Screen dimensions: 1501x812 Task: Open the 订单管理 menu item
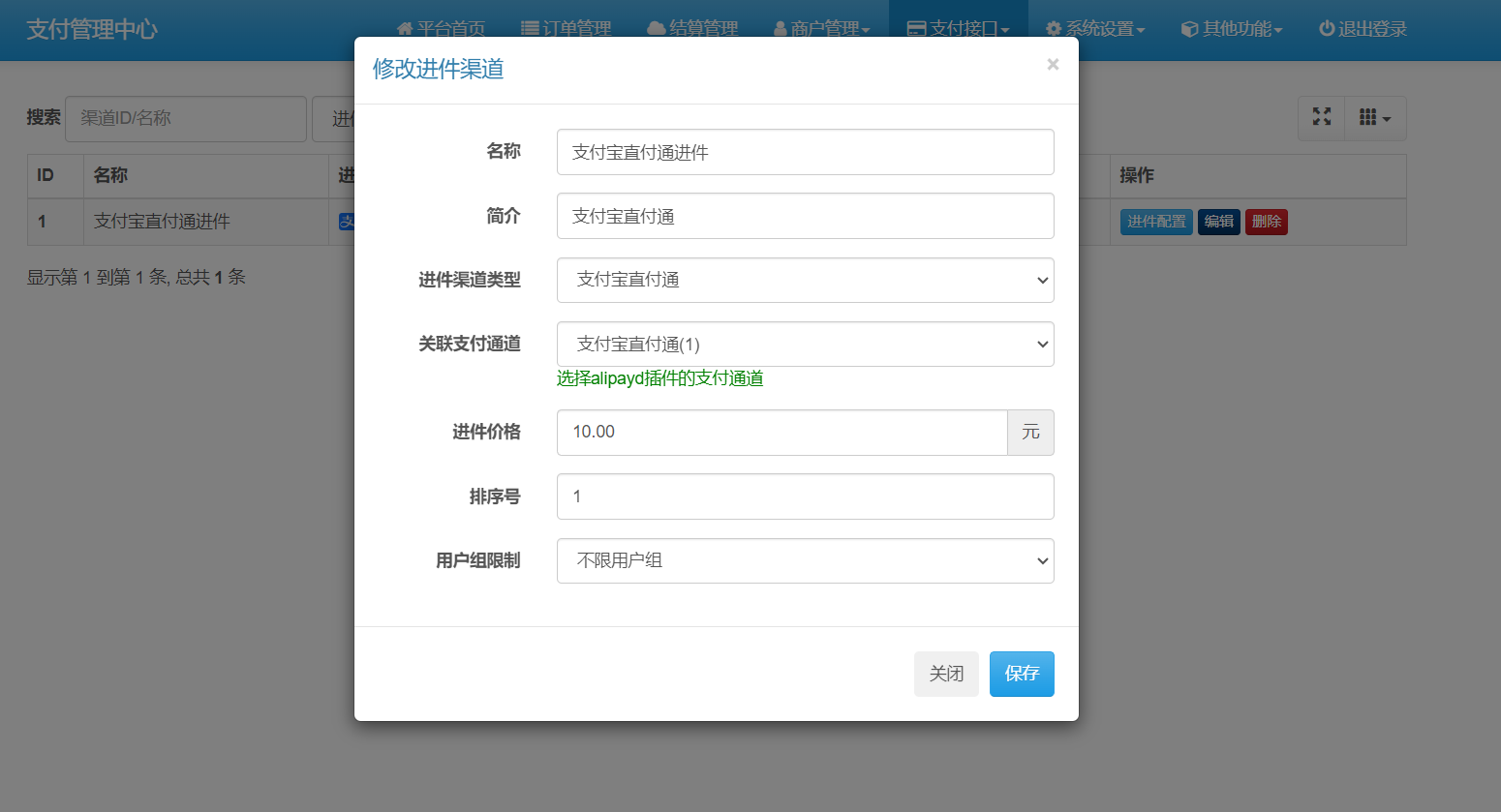[x=566, y=29]
